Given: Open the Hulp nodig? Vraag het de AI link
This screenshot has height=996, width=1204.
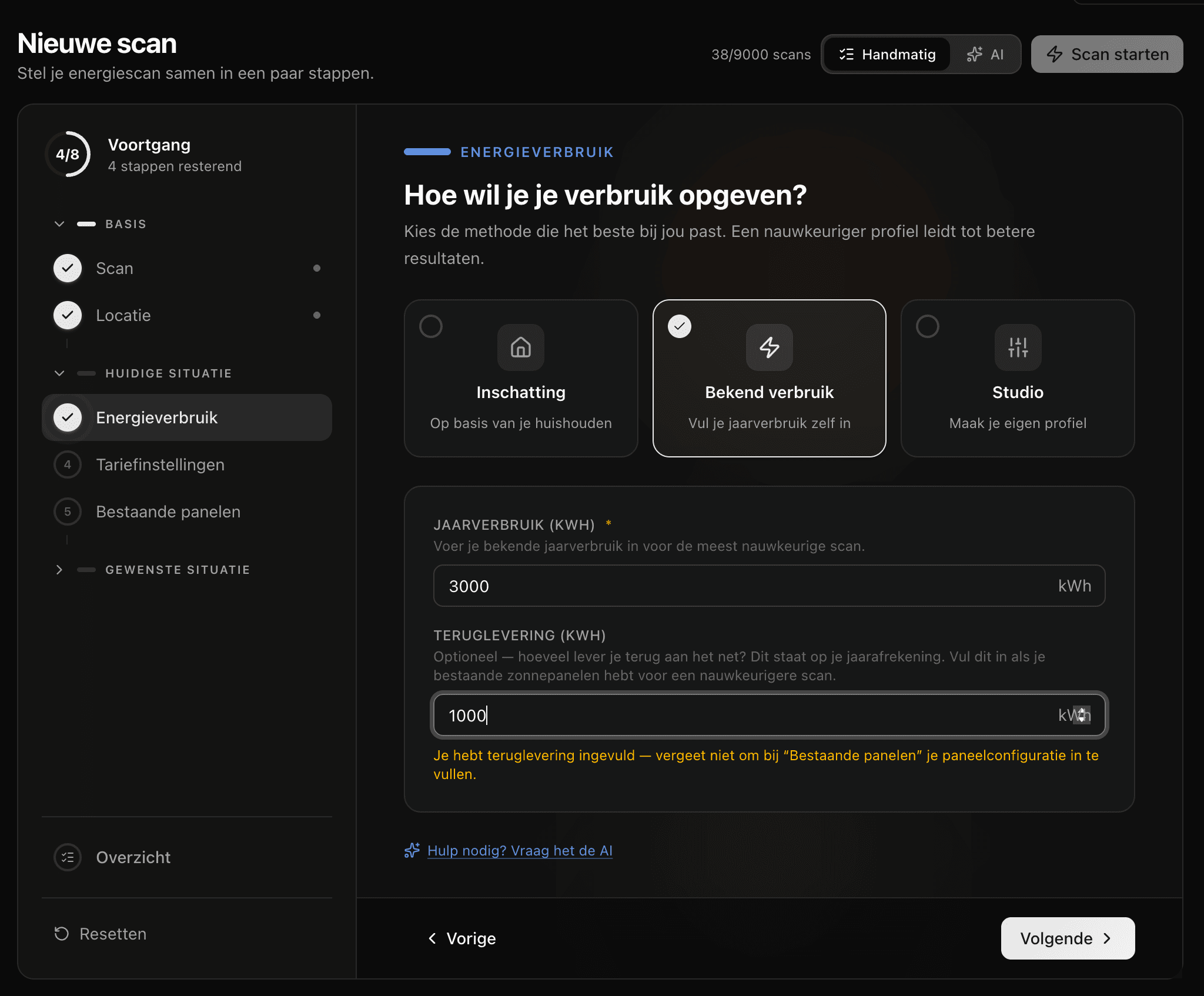Looking at the screenshot, I should (520, 850).
